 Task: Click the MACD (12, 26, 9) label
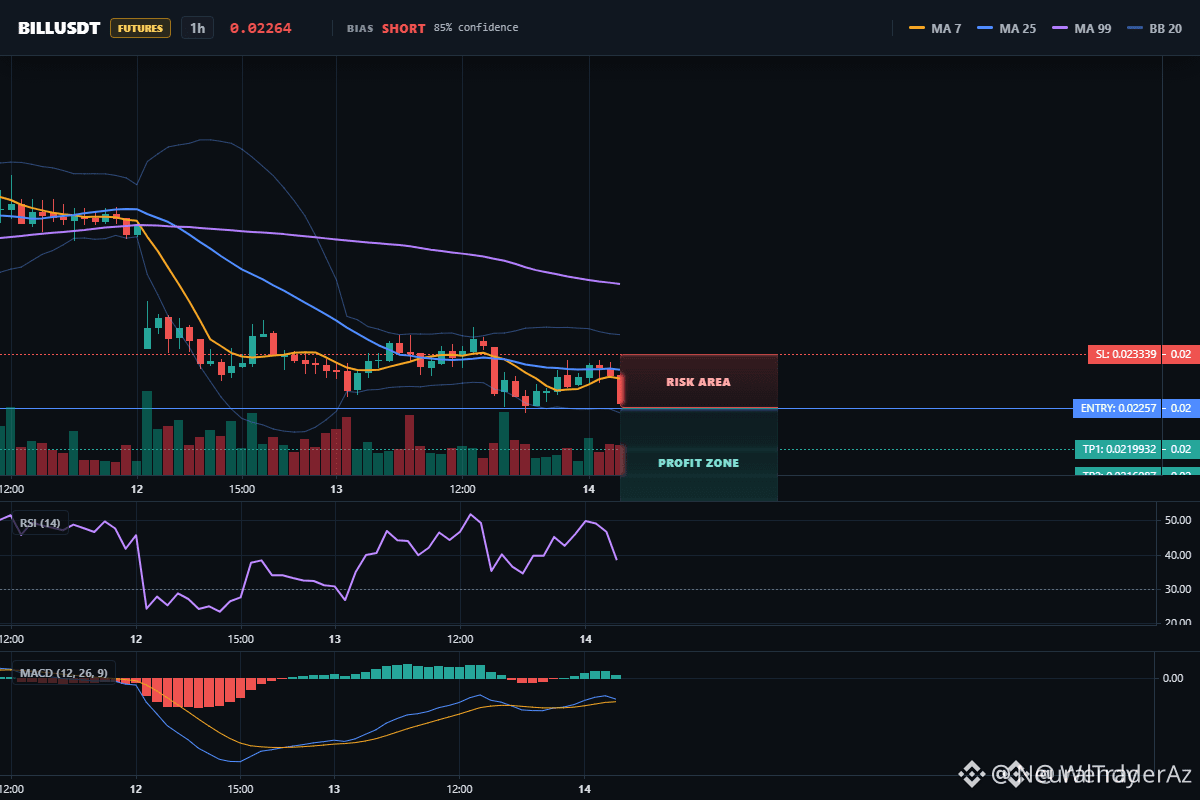64,672
